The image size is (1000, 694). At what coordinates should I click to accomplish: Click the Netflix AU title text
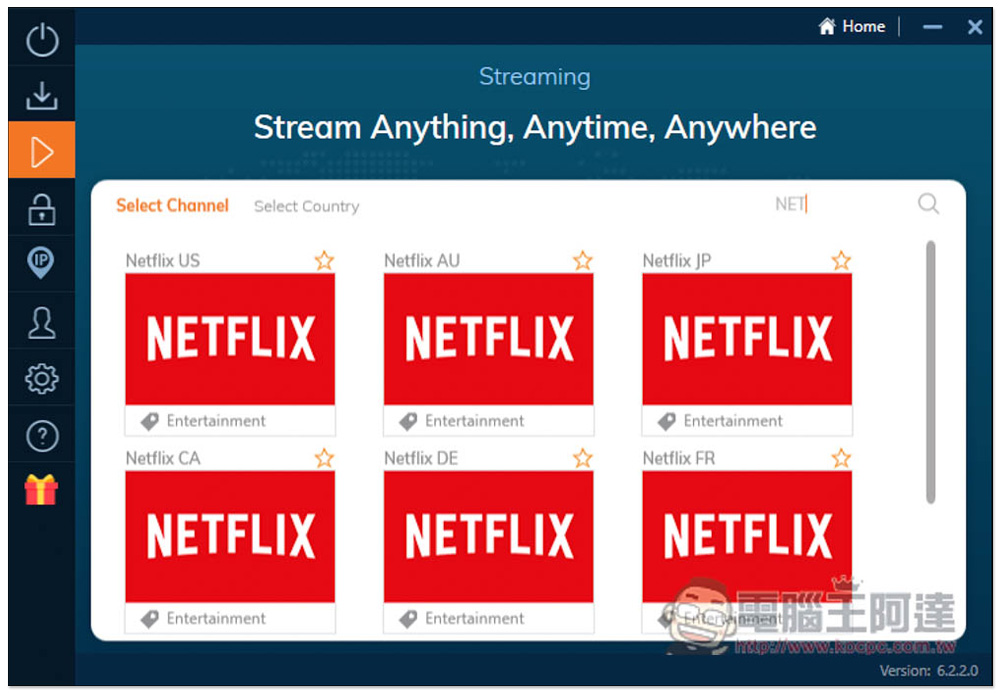[422, 260]
